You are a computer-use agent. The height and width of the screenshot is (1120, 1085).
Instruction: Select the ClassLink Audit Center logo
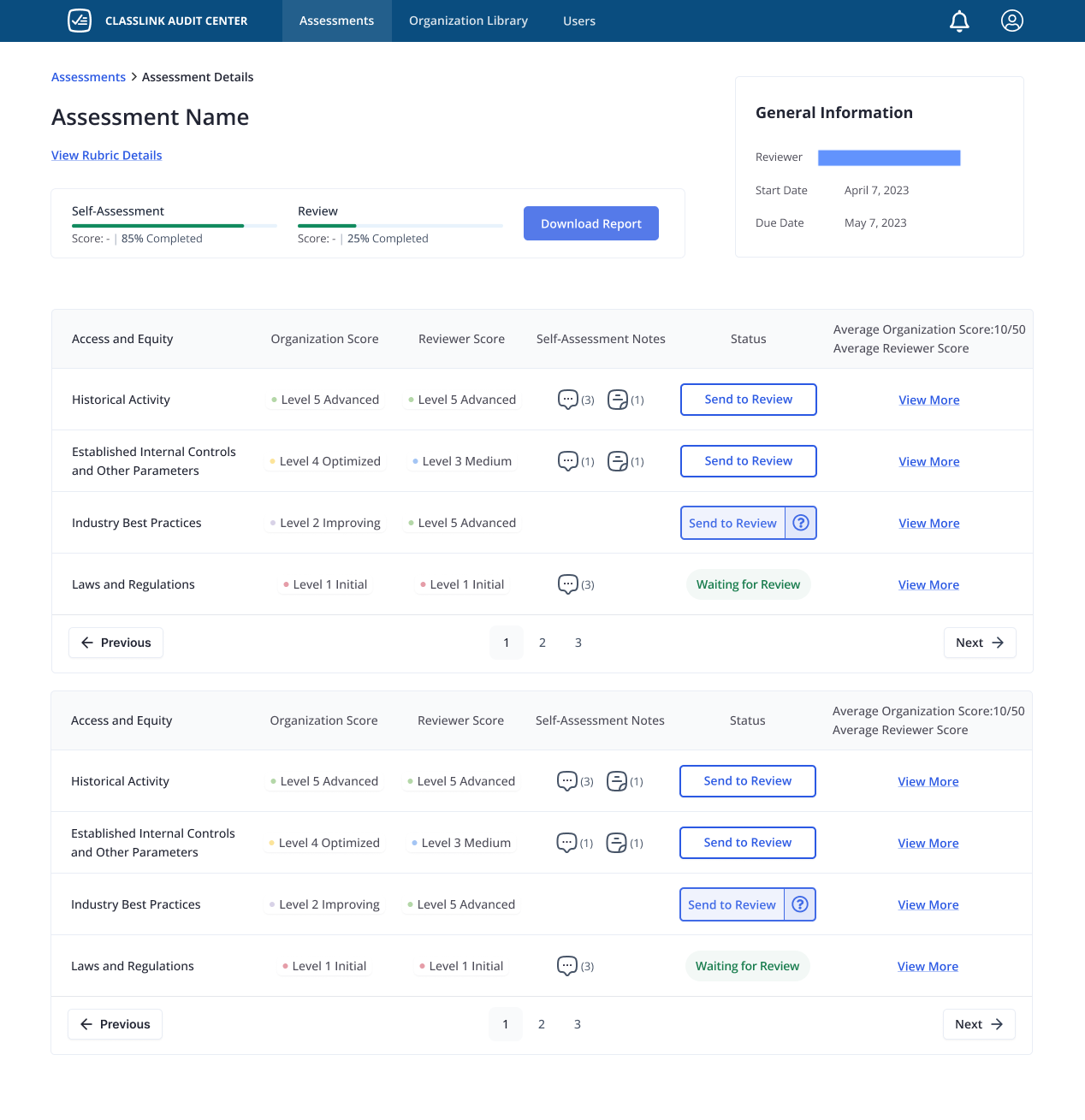(79, 21)
